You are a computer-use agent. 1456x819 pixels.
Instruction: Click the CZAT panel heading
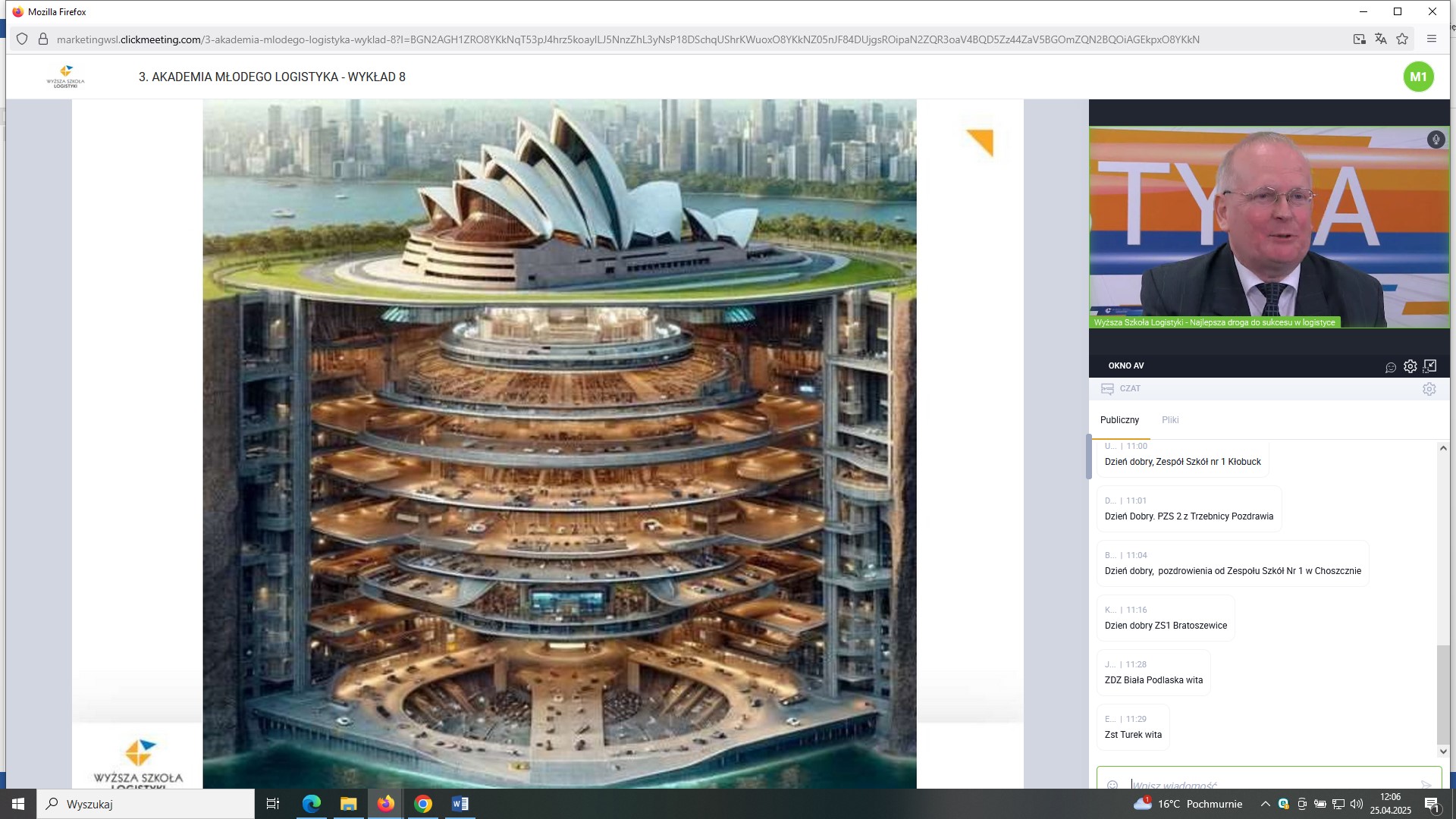point(1130,389)
